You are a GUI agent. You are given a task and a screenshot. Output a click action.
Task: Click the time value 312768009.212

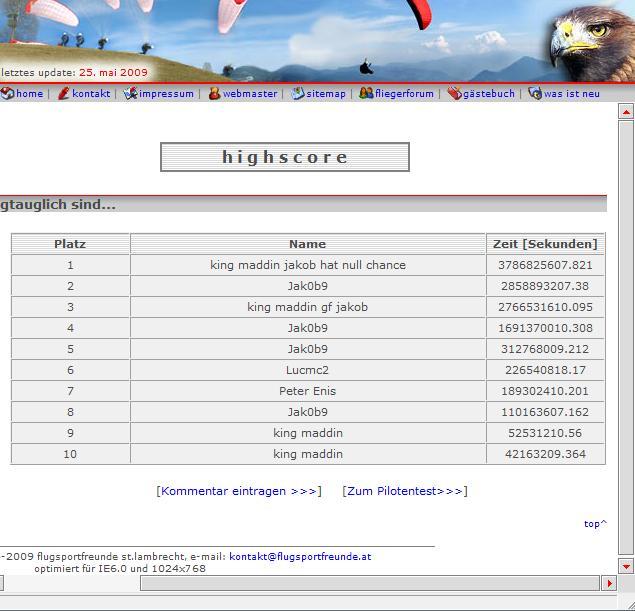click(545, 349)
